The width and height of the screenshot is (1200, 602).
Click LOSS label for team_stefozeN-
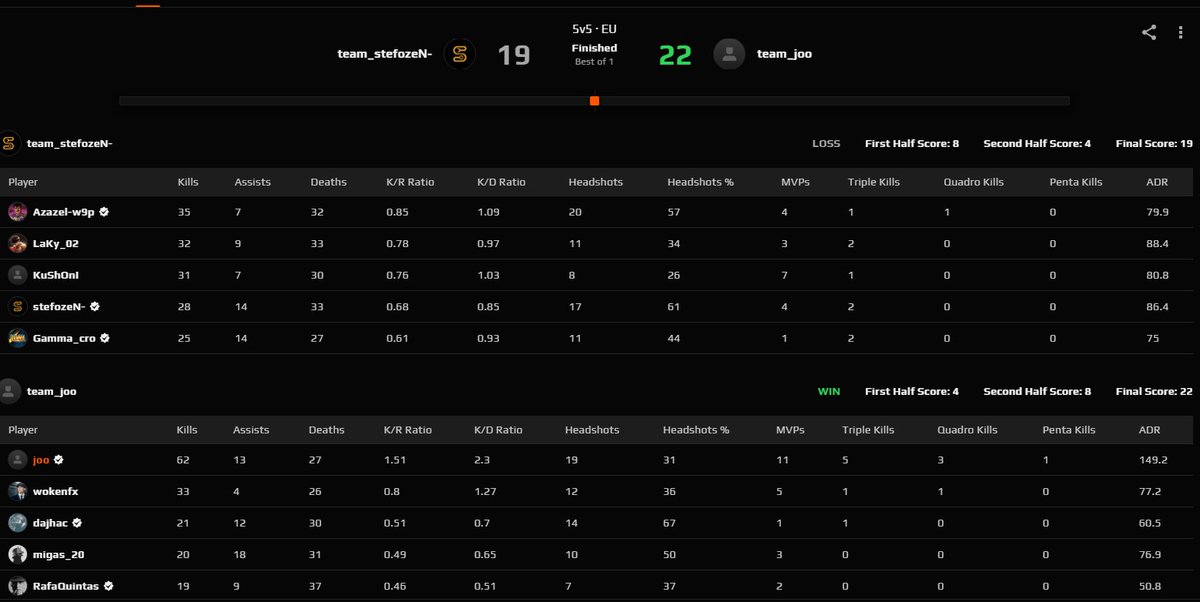[x=826, y=144]
